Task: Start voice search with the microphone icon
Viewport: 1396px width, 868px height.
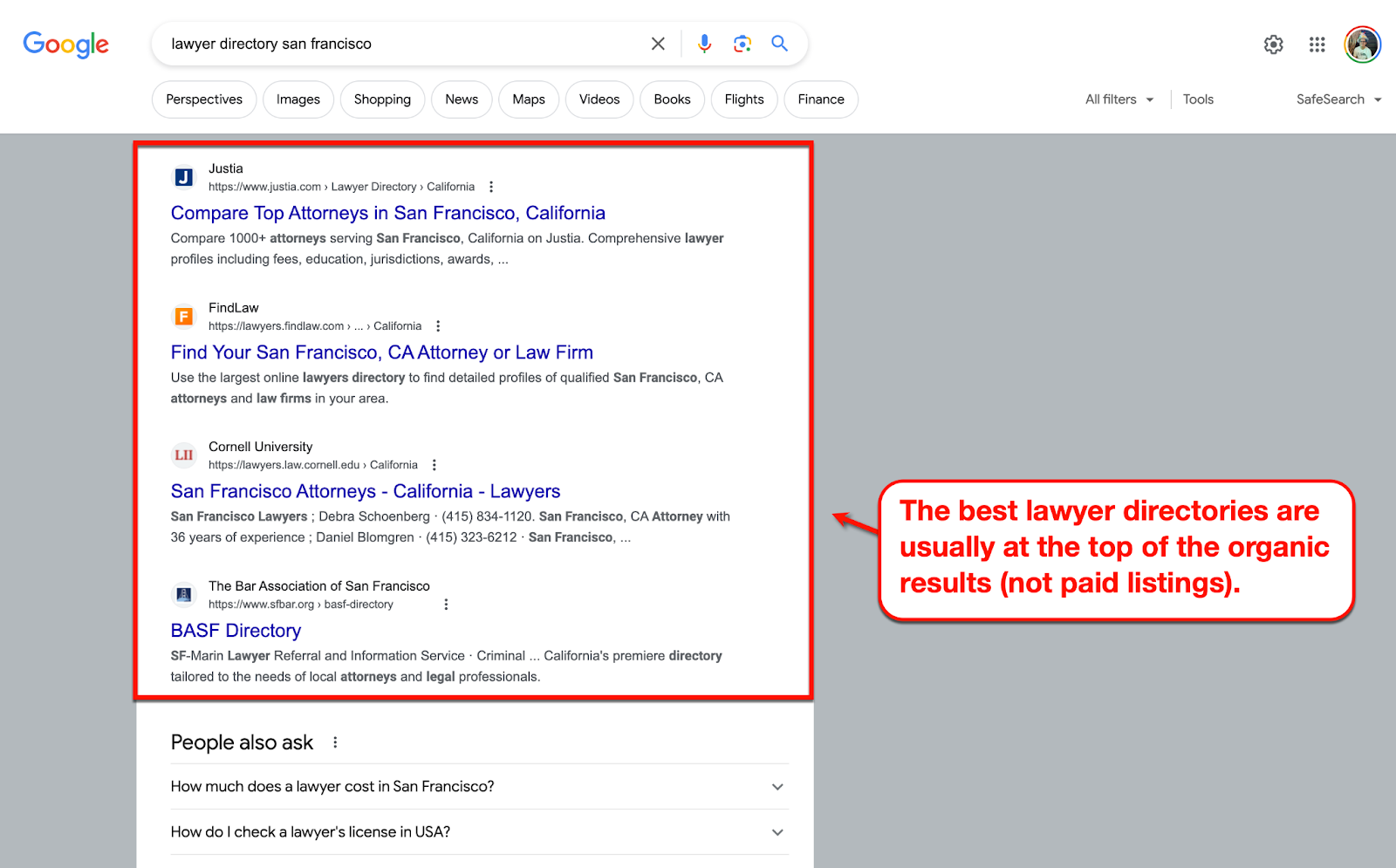Action: (x=705, y=44)
